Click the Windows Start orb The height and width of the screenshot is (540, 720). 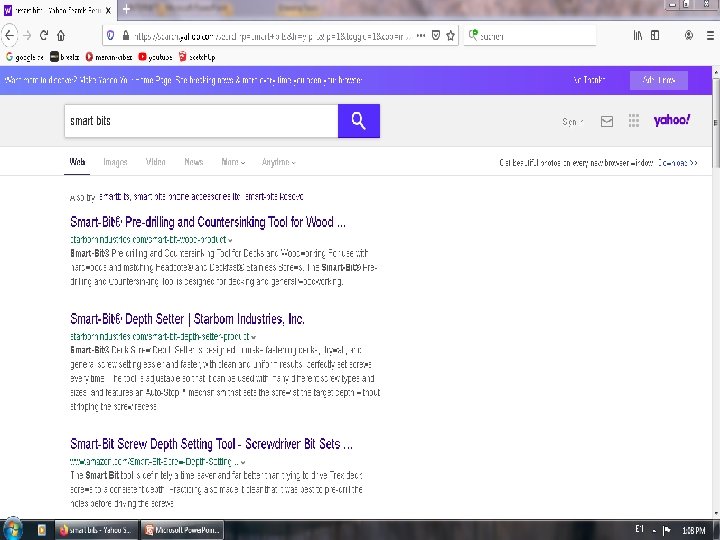[x=12, y=529]
